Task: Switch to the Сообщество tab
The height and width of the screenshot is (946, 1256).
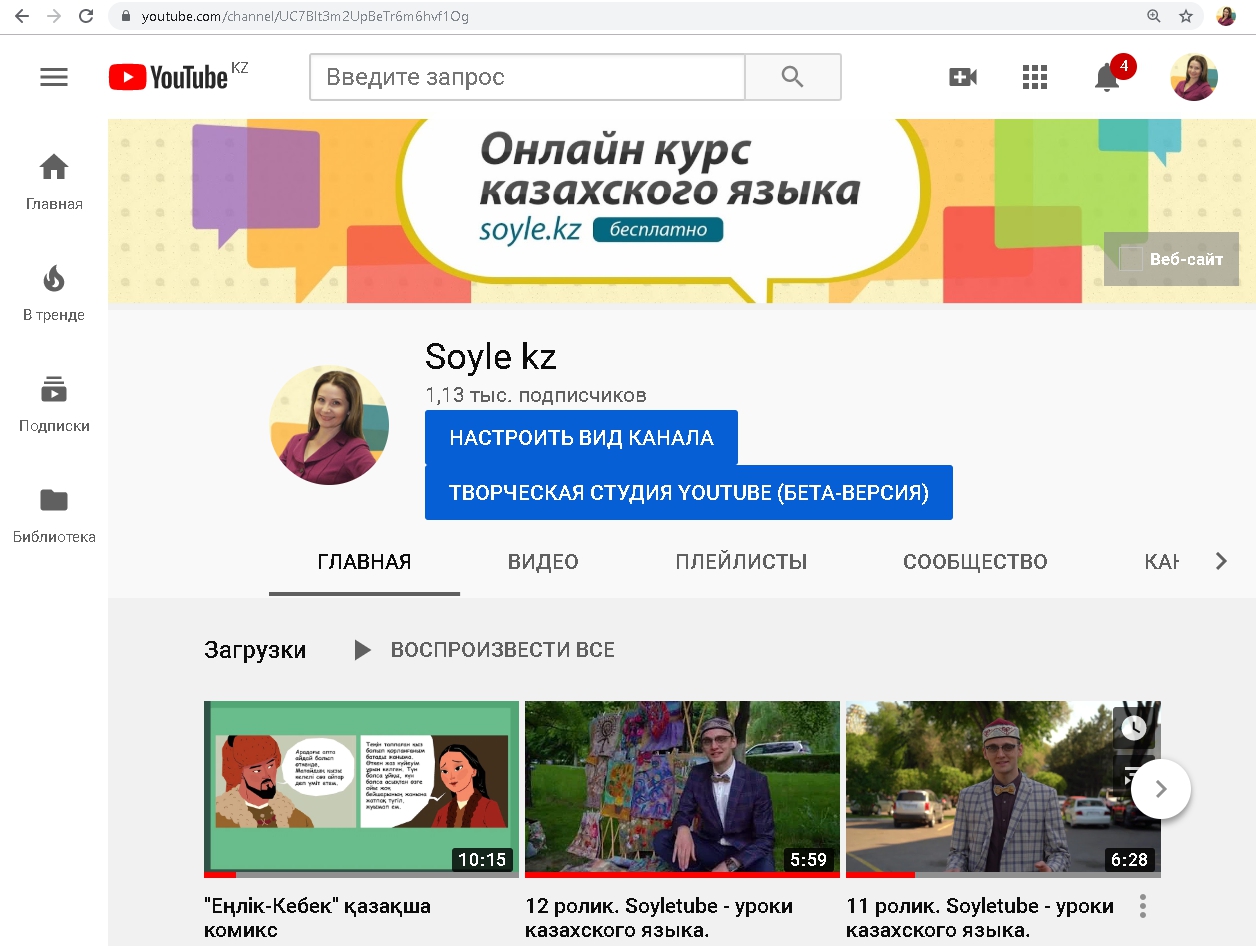Action: point(975,562)
